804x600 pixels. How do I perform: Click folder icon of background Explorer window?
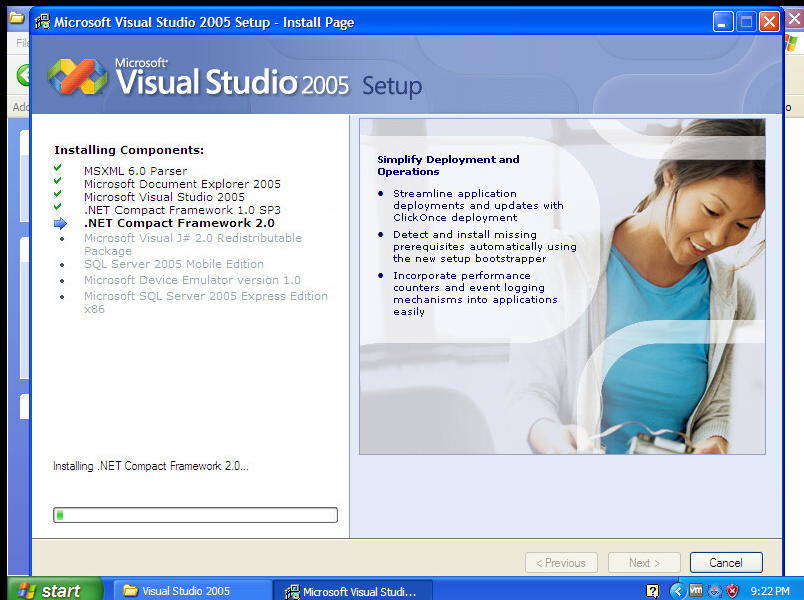(16, 18)
